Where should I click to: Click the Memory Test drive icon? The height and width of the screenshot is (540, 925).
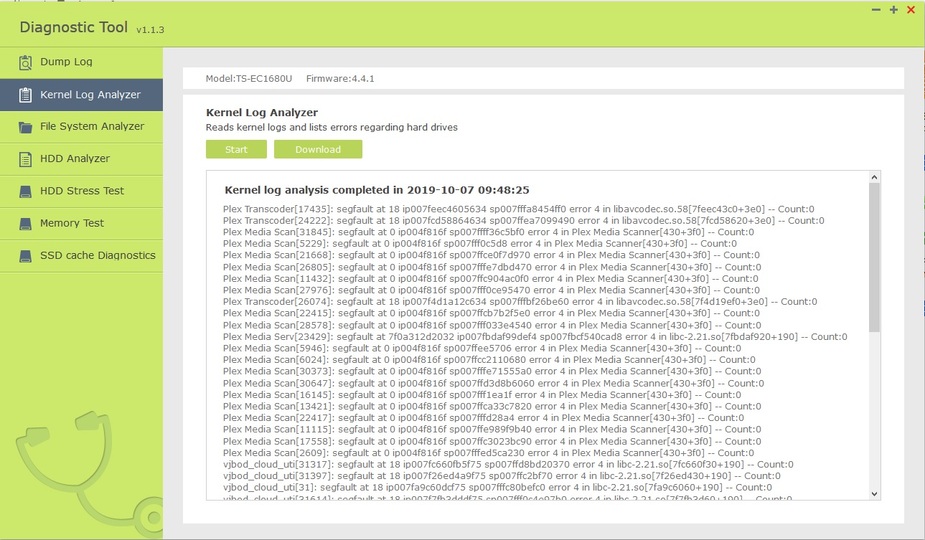coord(25,224)
